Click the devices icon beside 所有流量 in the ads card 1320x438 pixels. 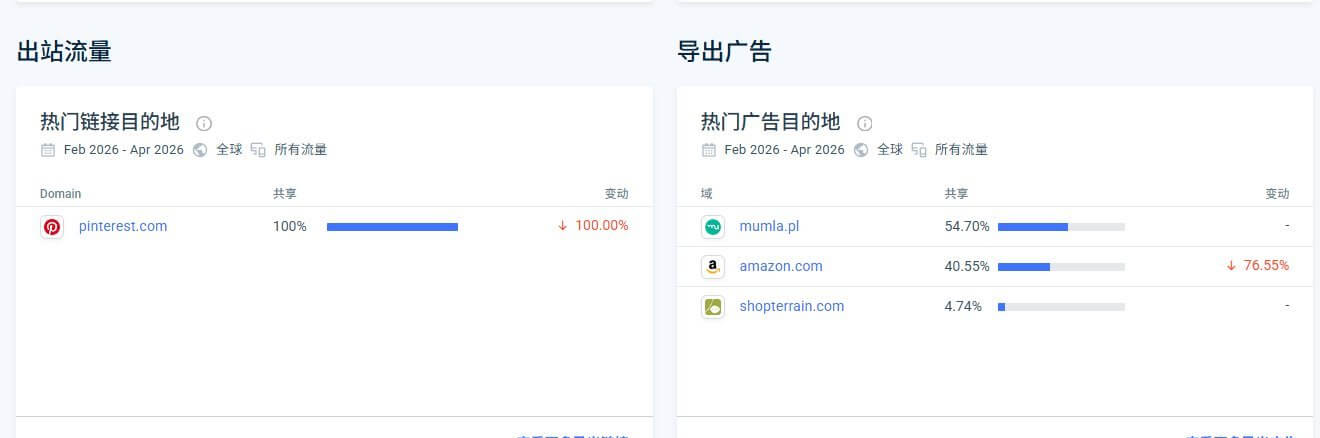click(x=919, y=150)
